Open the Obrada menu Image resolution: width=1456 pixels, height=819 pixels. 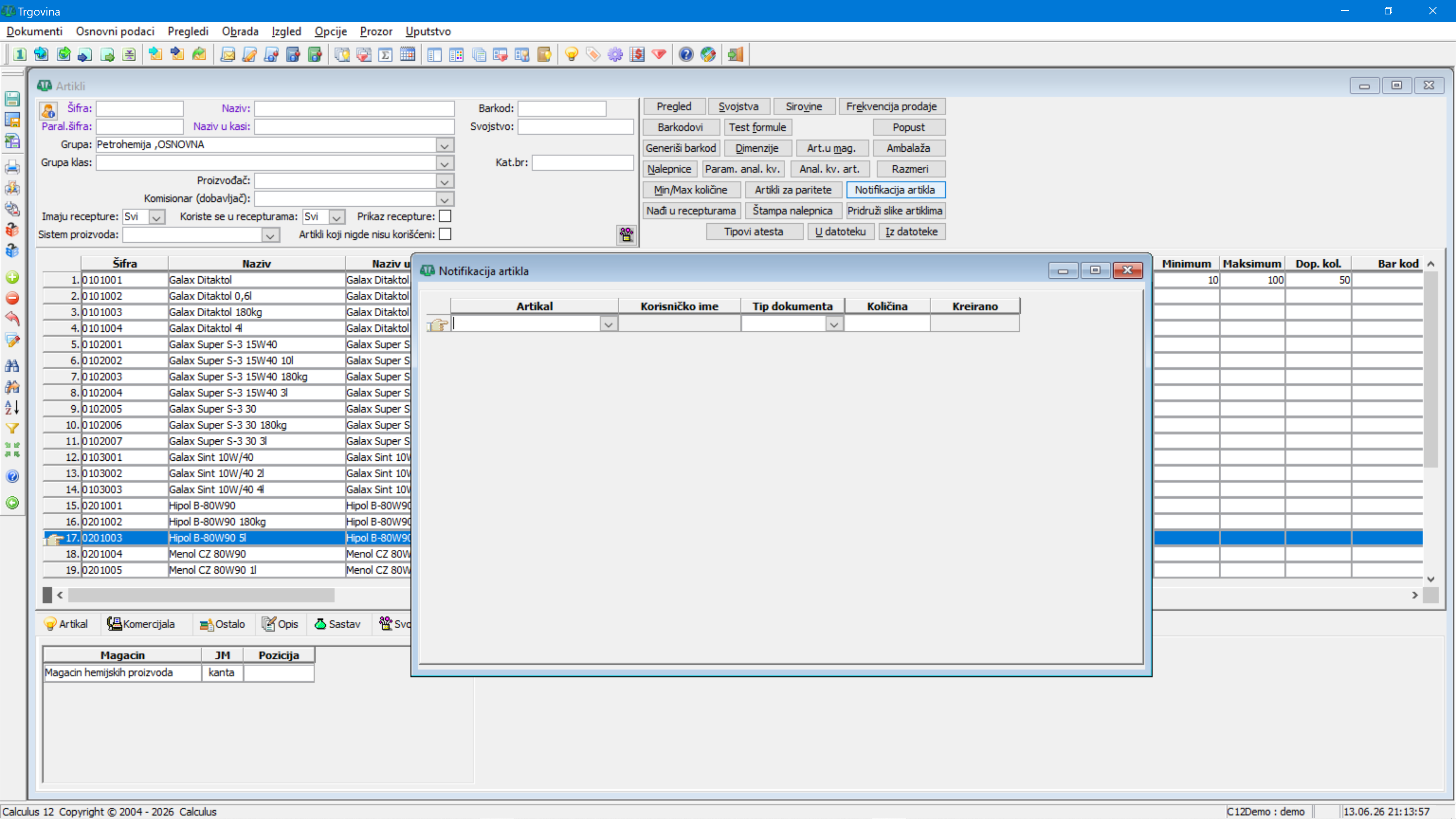[240, 31]
